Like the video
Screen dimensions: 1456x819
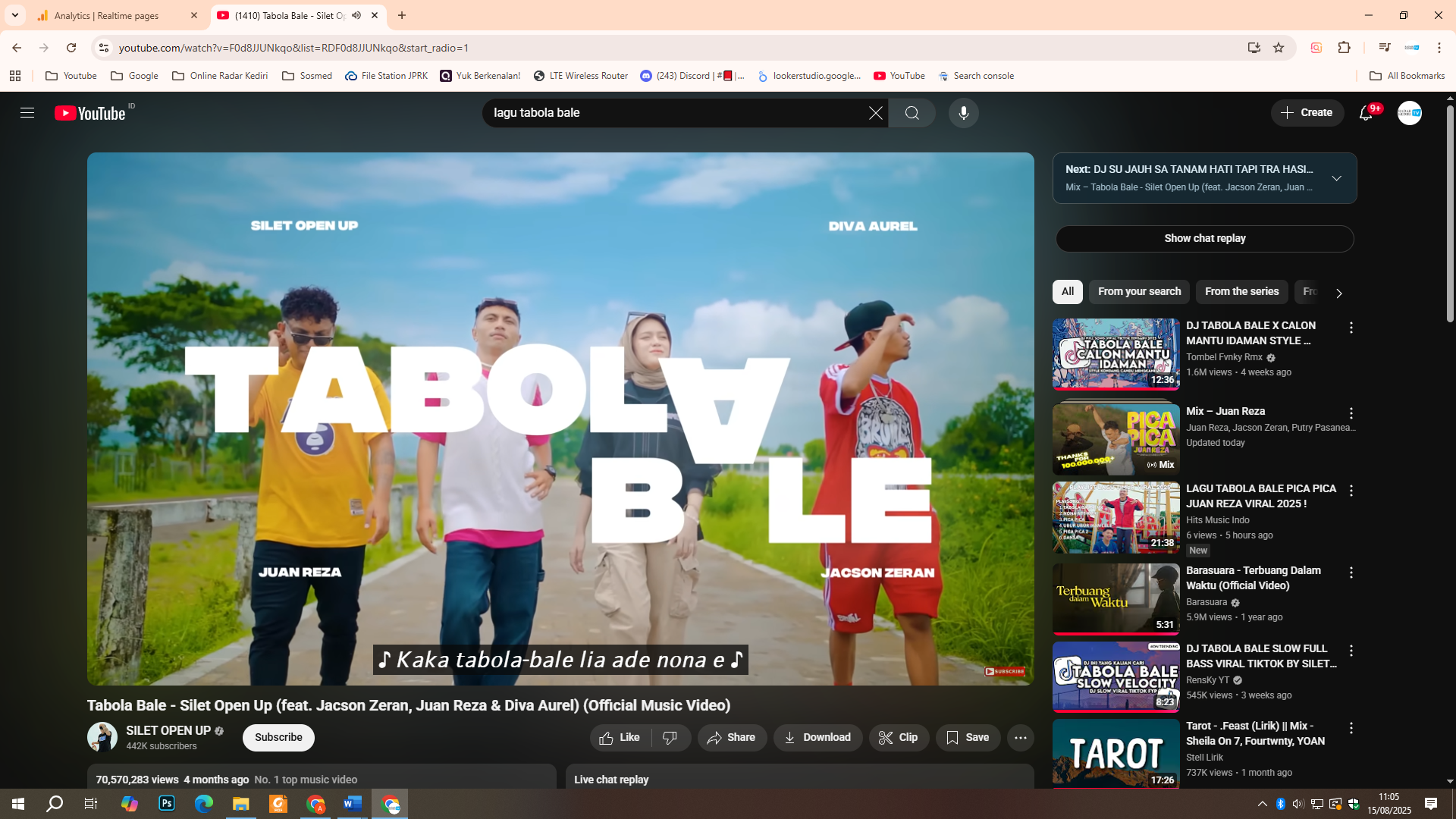pos(620,738)
